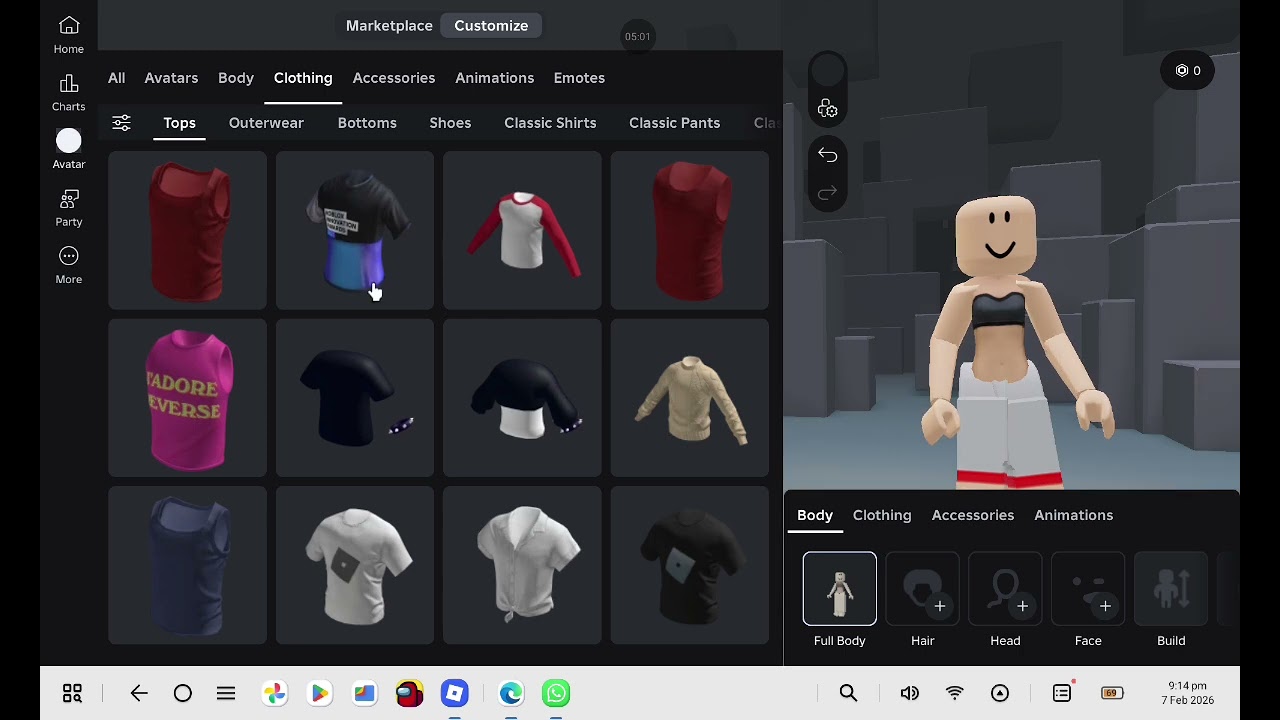Open WhatsApp from the taskbar

(x=556, y=693)
